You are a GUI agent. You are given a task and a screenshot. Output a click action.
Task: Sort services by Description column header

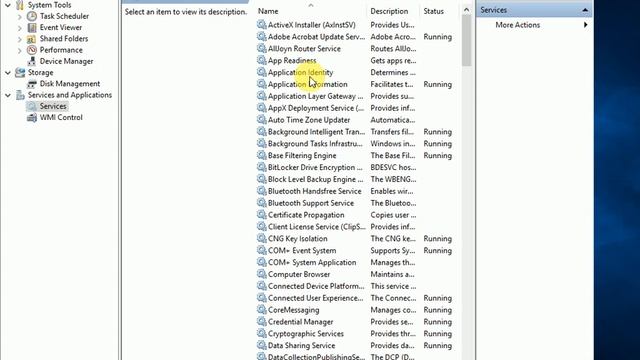(x=389, y=11)
